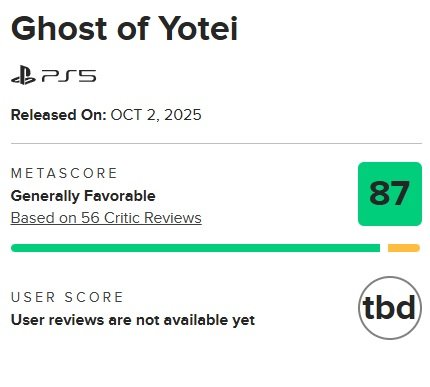Click the Generally Favorable rating text
Viewport: 430px width, 387px height.
point(83,196)
